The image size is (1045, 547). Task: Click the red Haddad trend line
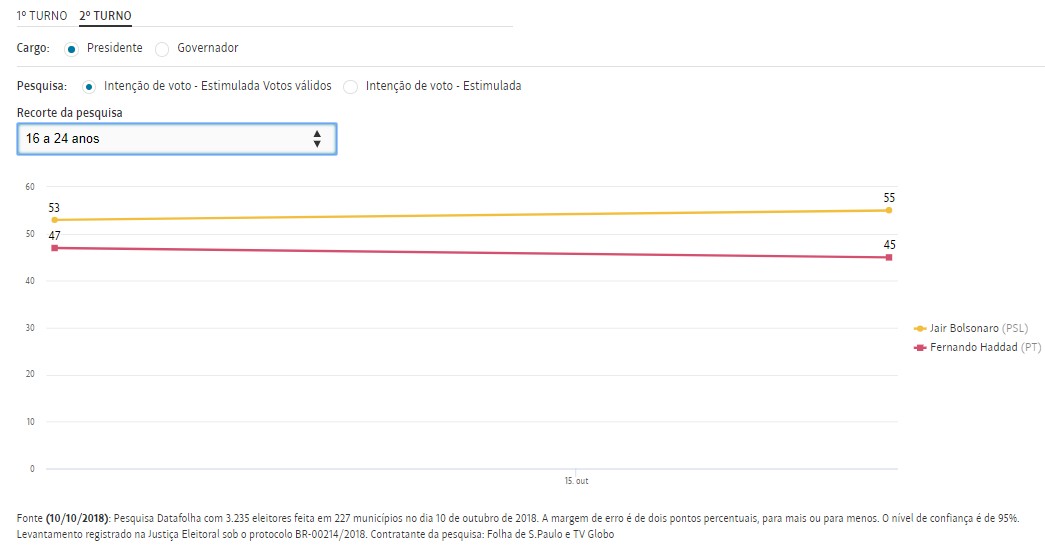470,252
